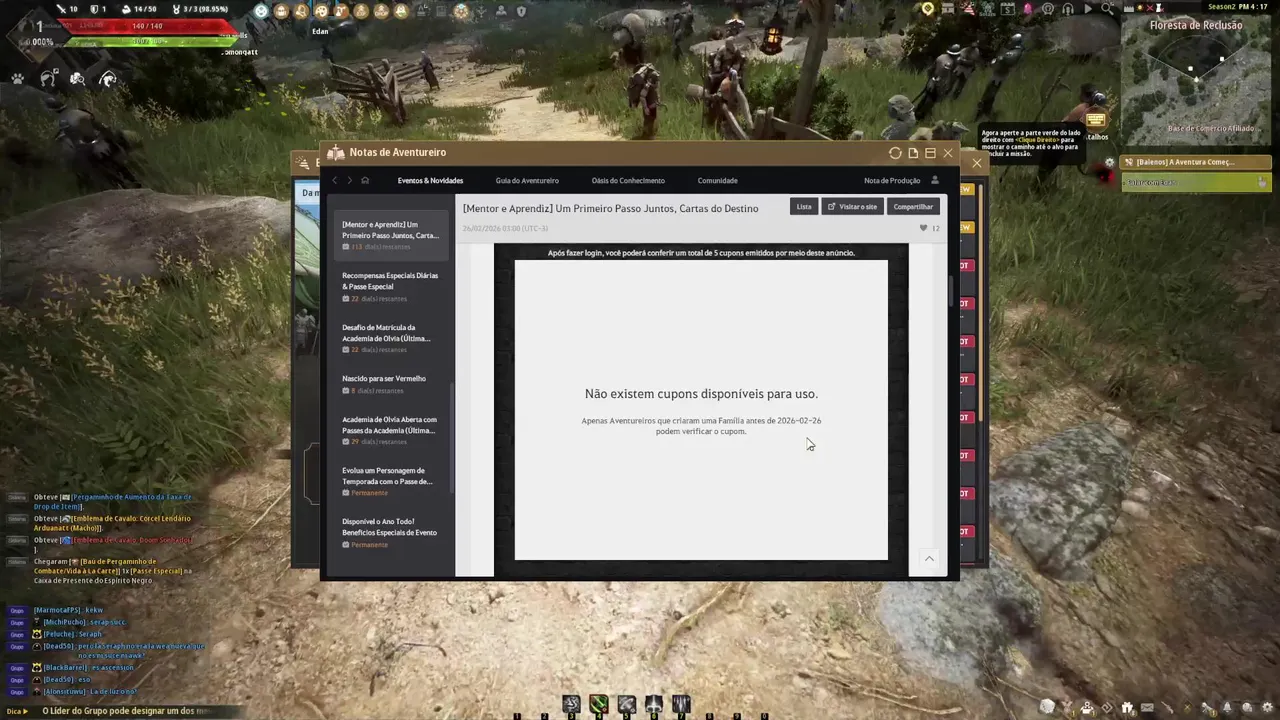Click the Notas de Aventureiro book icon

(x=336, y=153)
